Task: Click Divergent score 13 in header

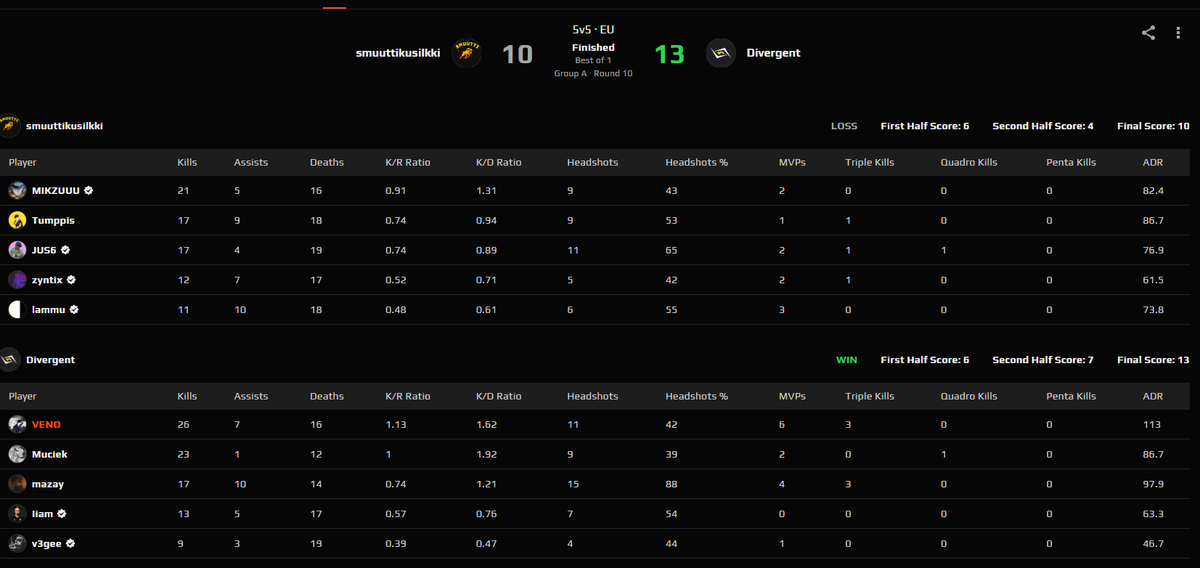Action: 669,54
